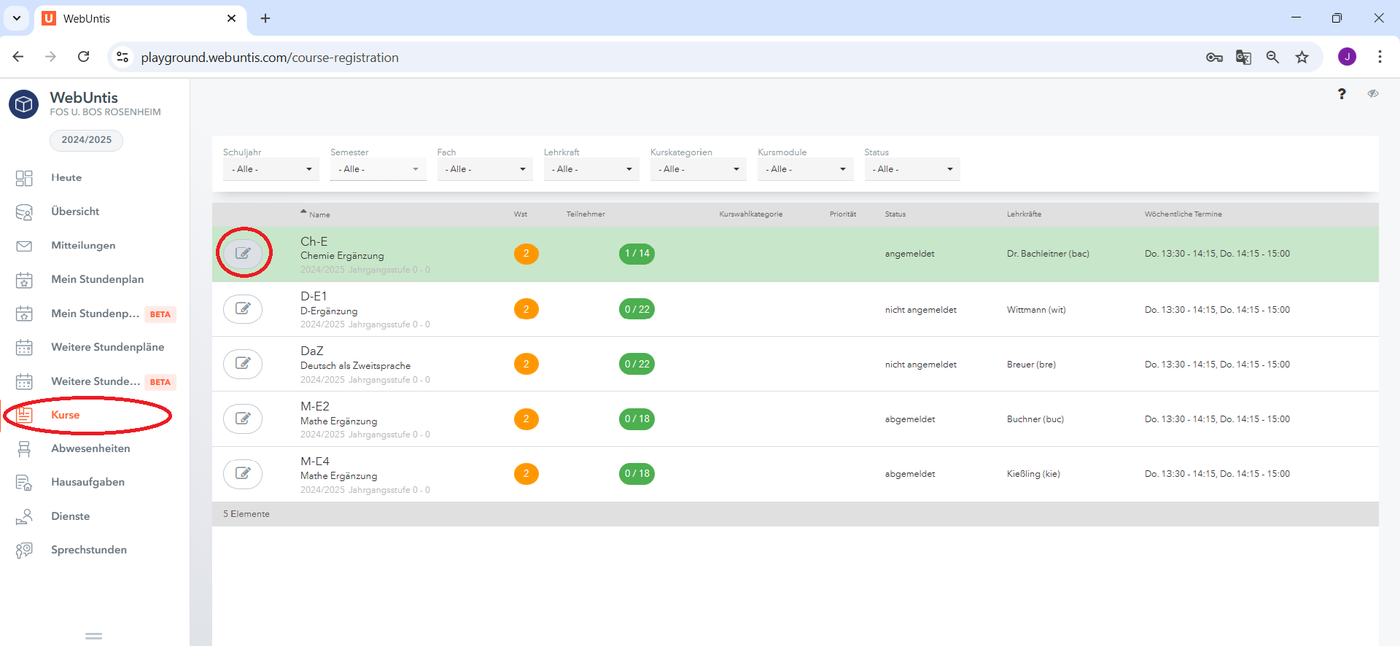Open edit icon for DaZ course
Viewport: 1400px width, 646px height.
[x=242, y=364]
